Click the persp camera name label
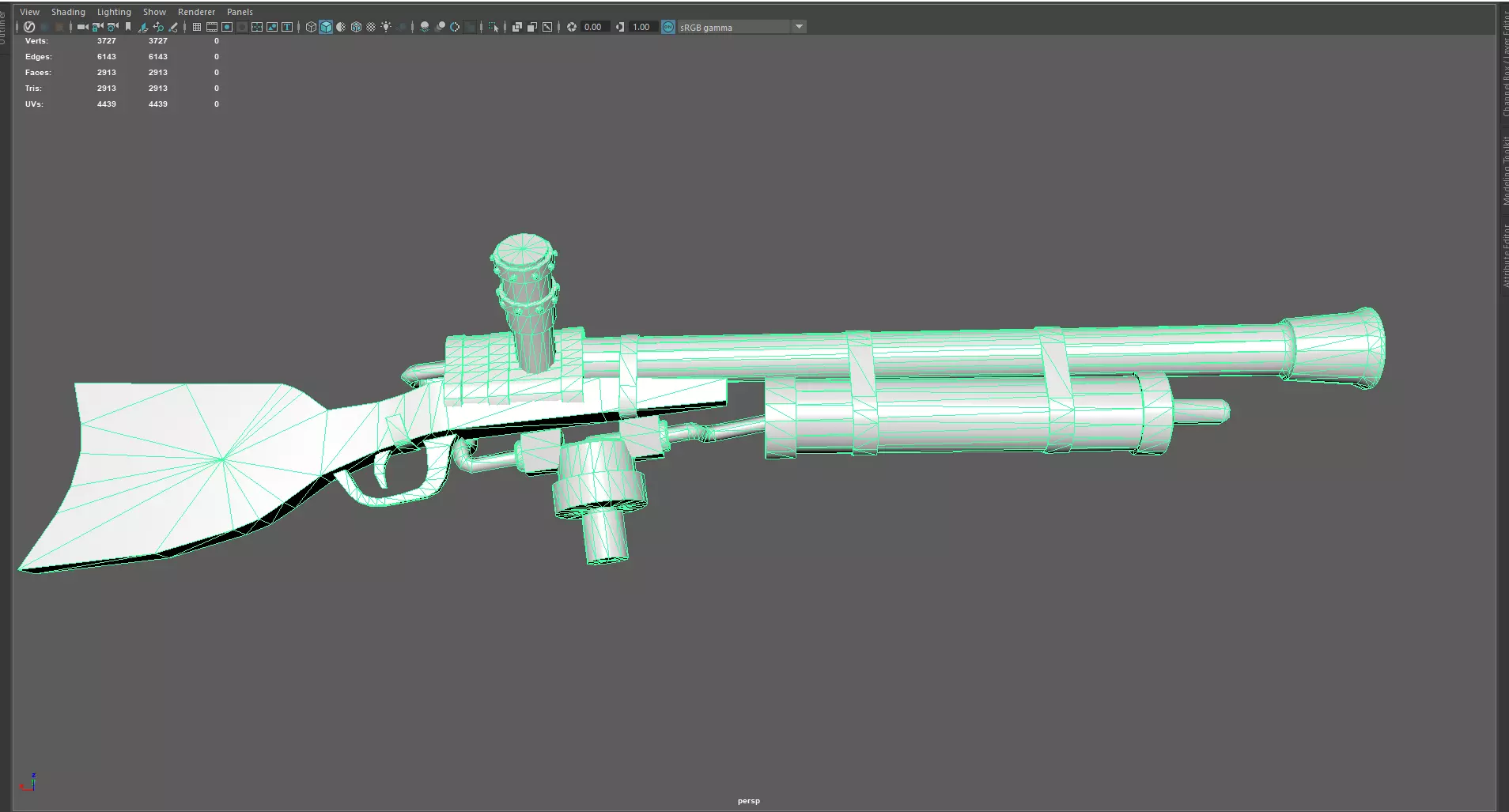 tap(748, 801)
